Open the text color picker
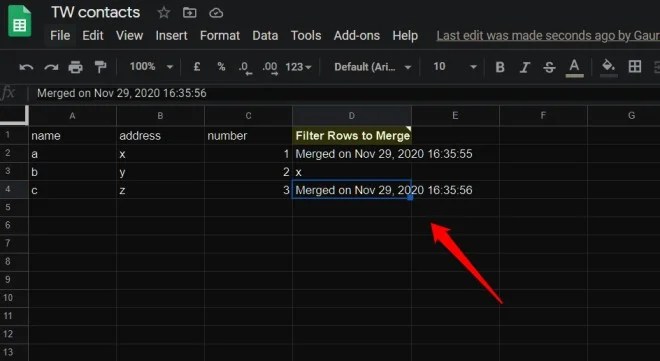Screen dimensions: 660x361 pos(574,67)
